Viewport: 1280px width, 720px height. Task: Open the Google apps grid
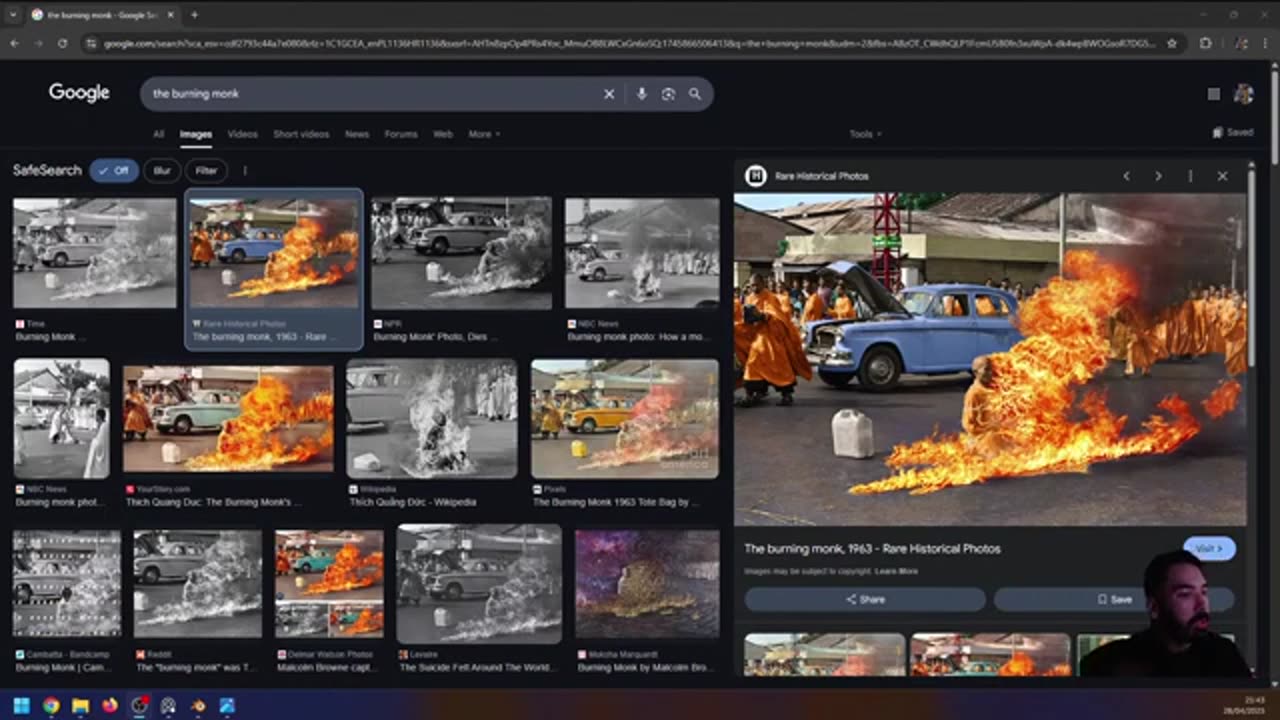point(1214,94)
